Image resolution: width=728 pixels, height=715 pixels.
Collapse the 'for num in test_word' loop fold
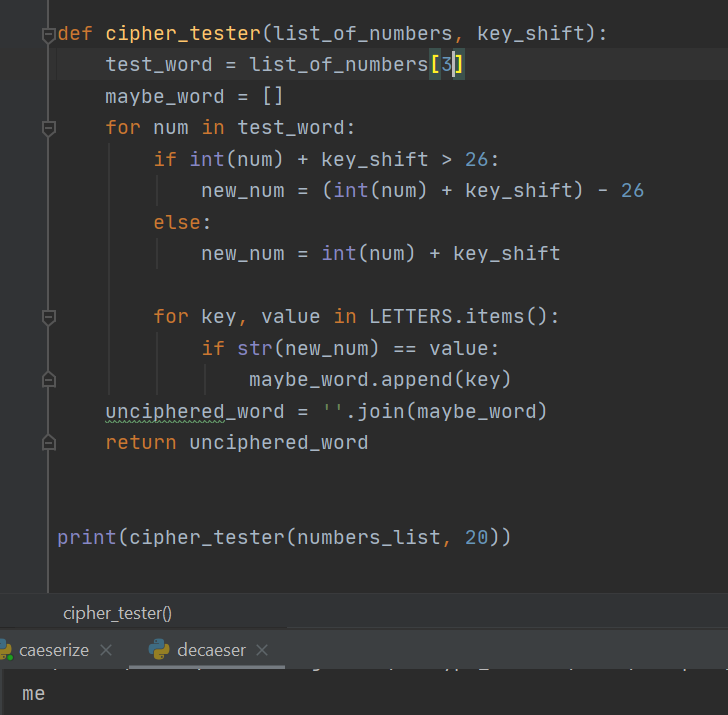tap(49, 128)
